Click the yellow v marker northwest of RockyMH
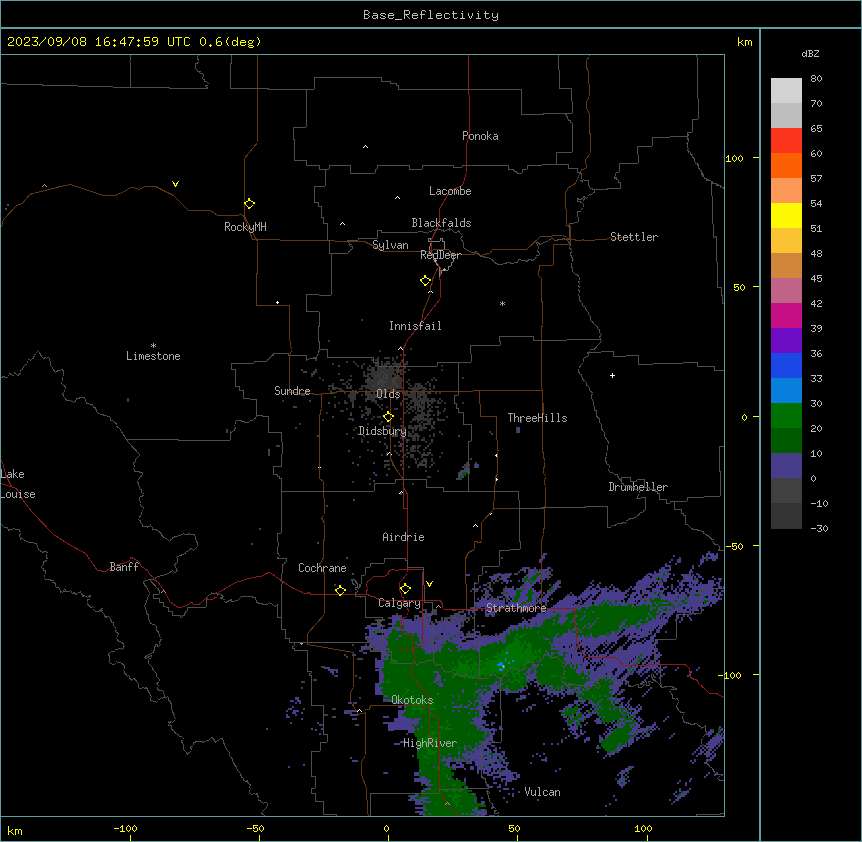 click(175, 184)
